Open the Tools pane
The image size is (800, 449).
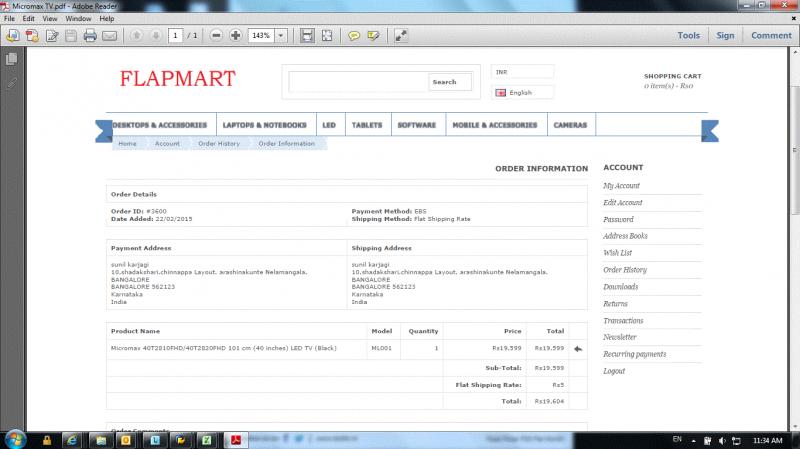(688, 35)
